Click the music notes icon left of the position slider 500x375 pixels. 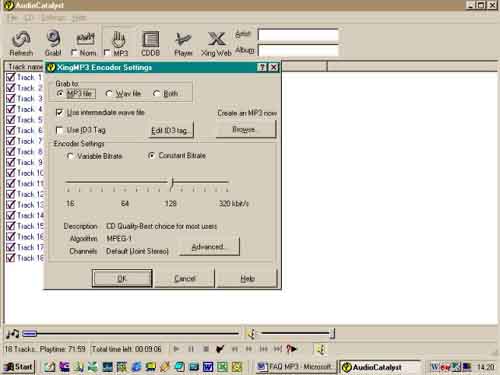13,333
